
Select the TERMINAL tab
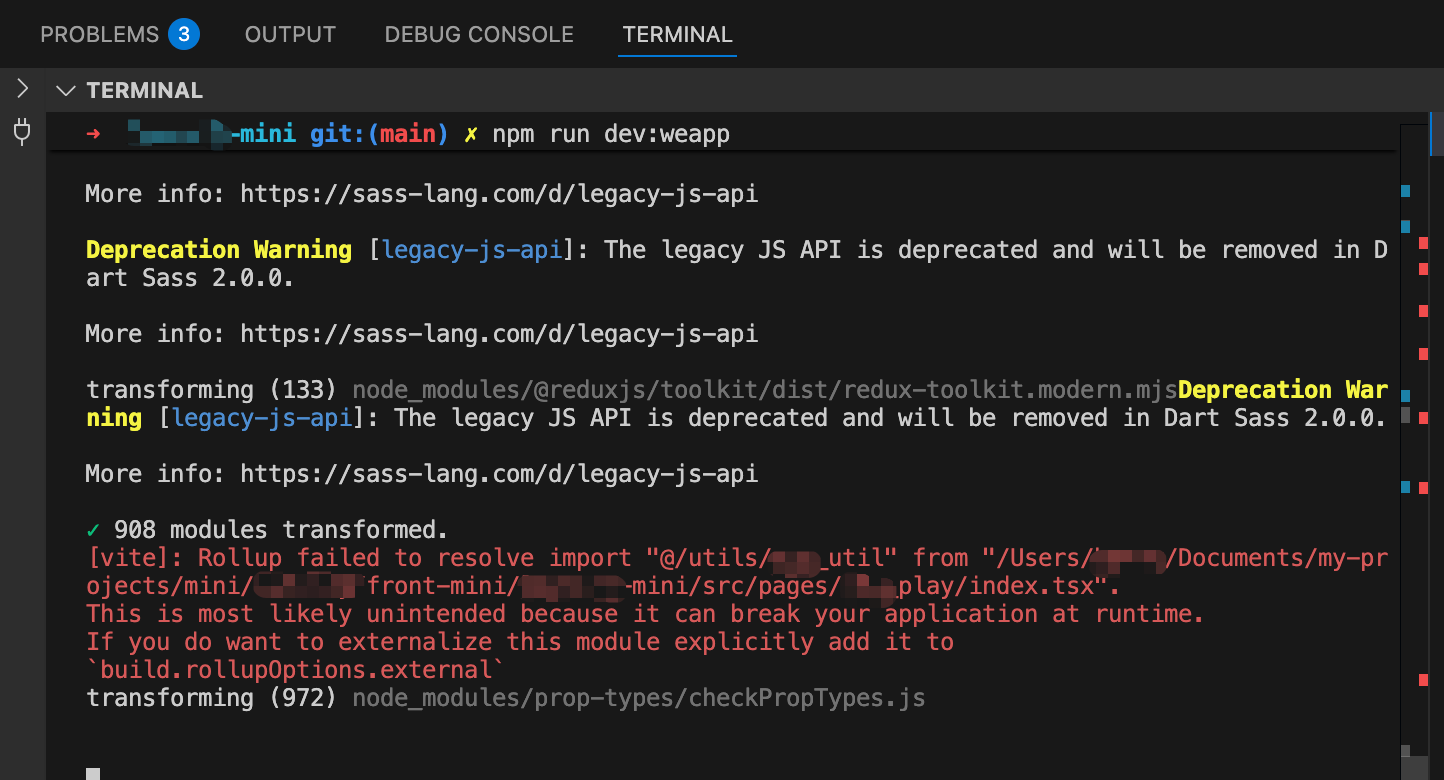[677, 33]
